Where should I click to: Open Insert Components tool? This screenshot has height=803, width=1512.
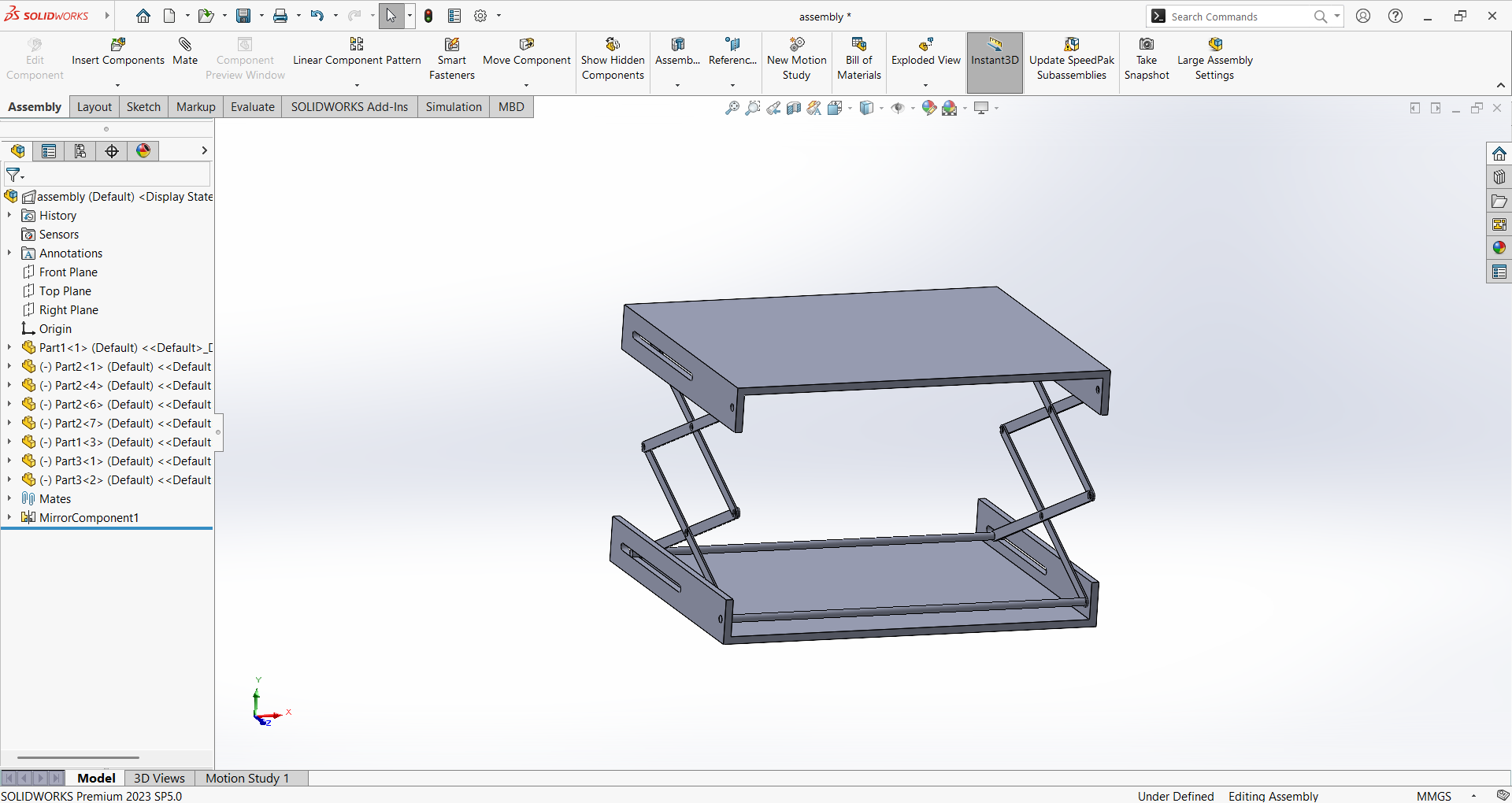point(118,45)
